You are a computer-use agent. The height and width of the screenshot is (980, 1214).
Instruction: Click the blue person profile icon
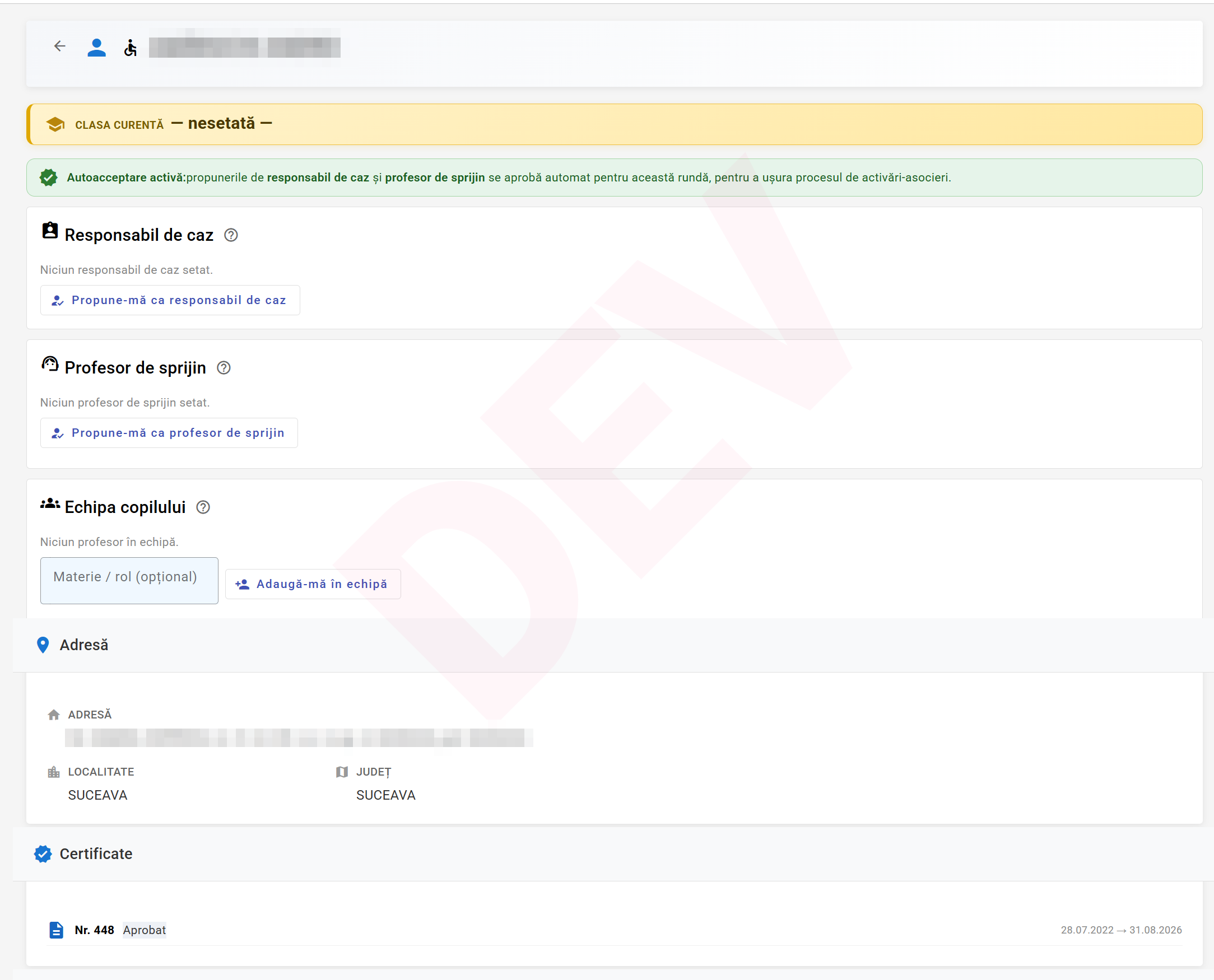(96, 48)
